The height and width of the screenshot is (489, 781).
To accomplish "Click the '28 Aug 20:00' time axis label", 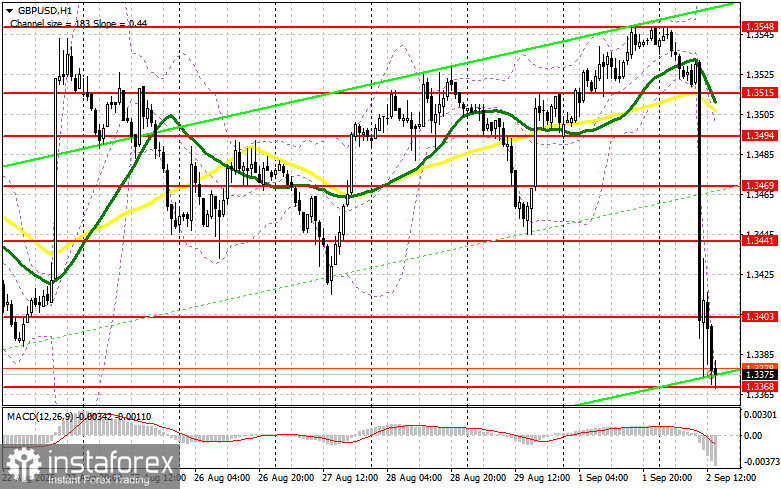I will [x=478, y=478].
